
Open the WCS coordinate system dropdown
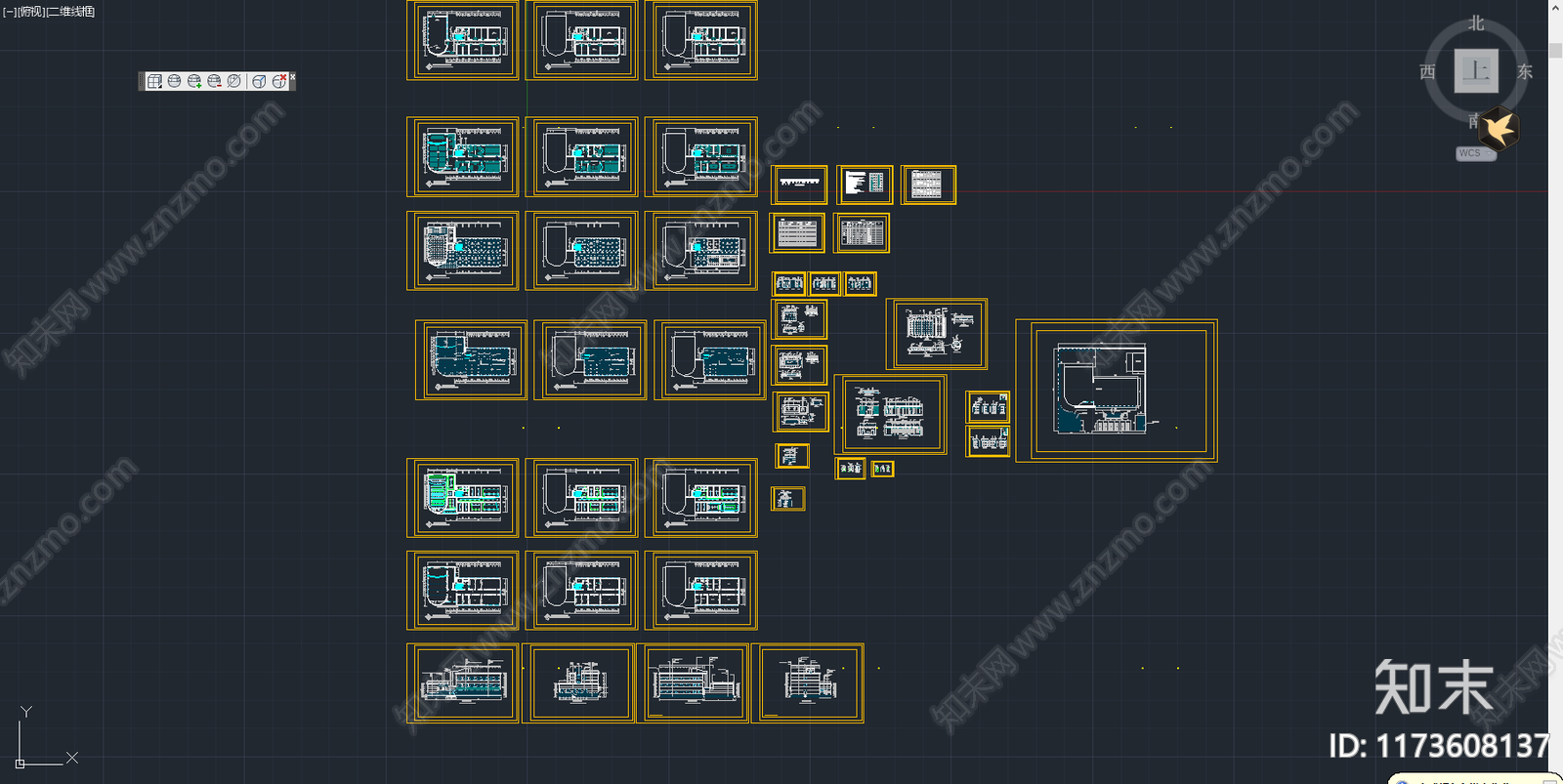click(x=1475, y=153)
